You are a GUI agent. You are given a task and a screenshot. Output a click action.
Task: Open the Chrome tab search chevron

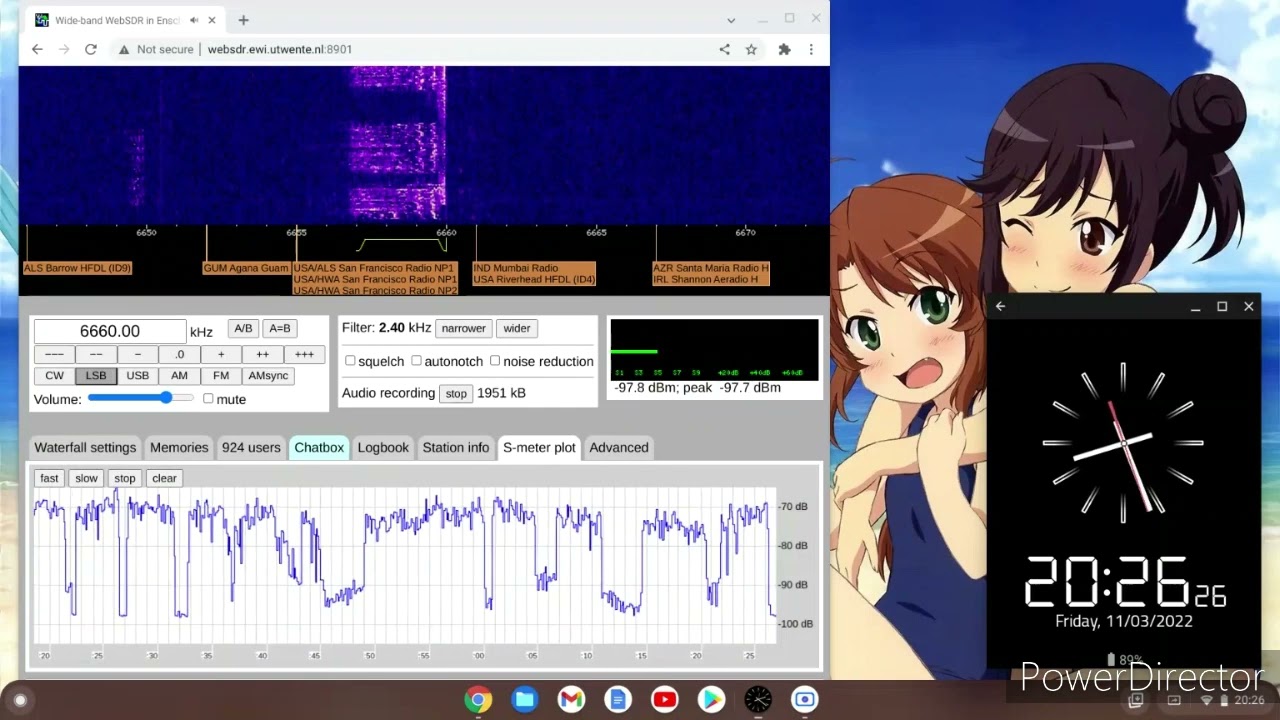[731, 20]
